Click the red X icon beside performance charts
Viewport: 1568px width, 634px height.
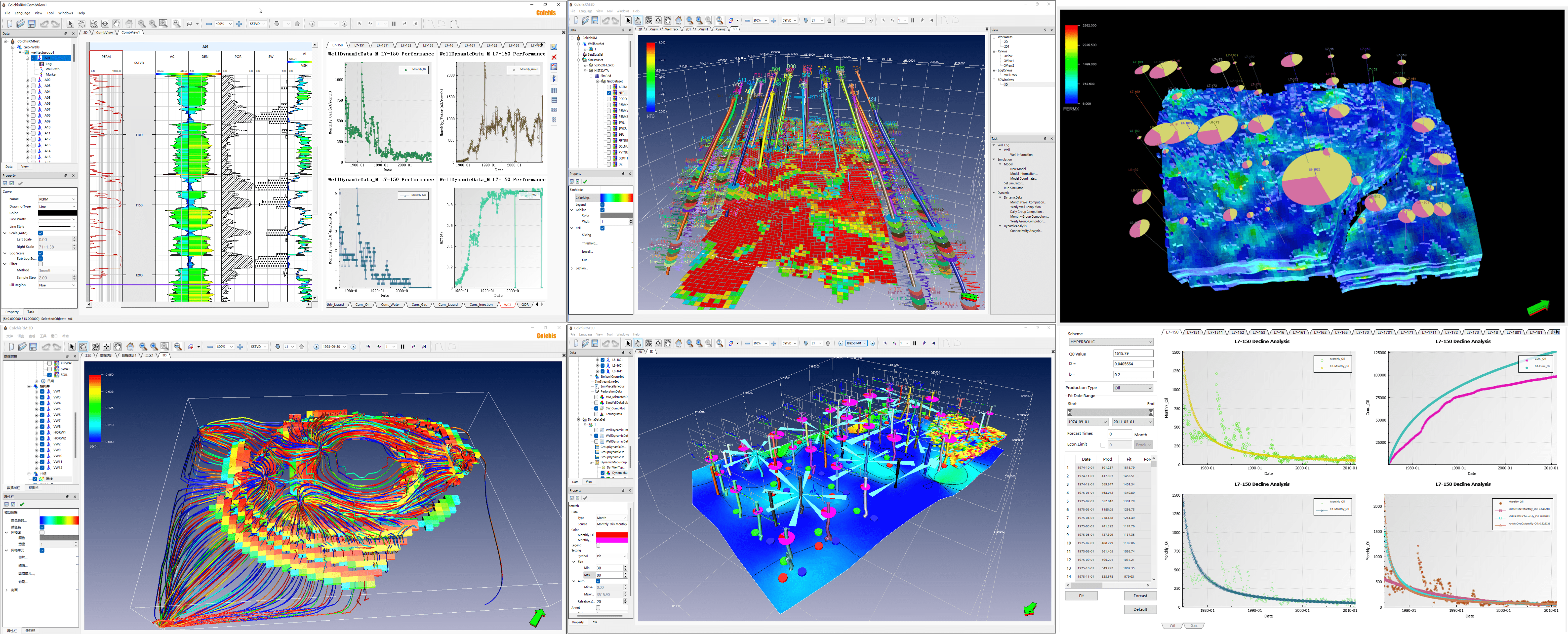tap(554, 57)
